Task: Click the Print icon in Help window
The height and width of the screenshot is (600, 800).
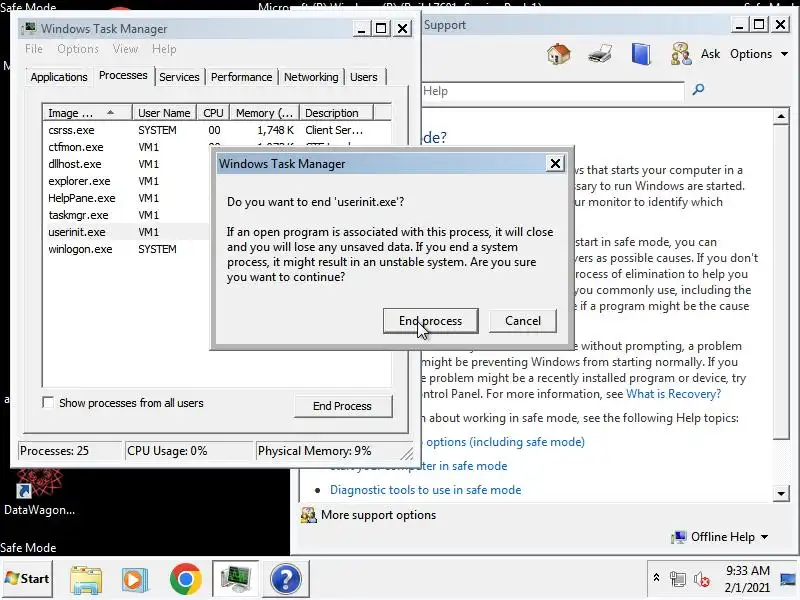Action: 599,54
